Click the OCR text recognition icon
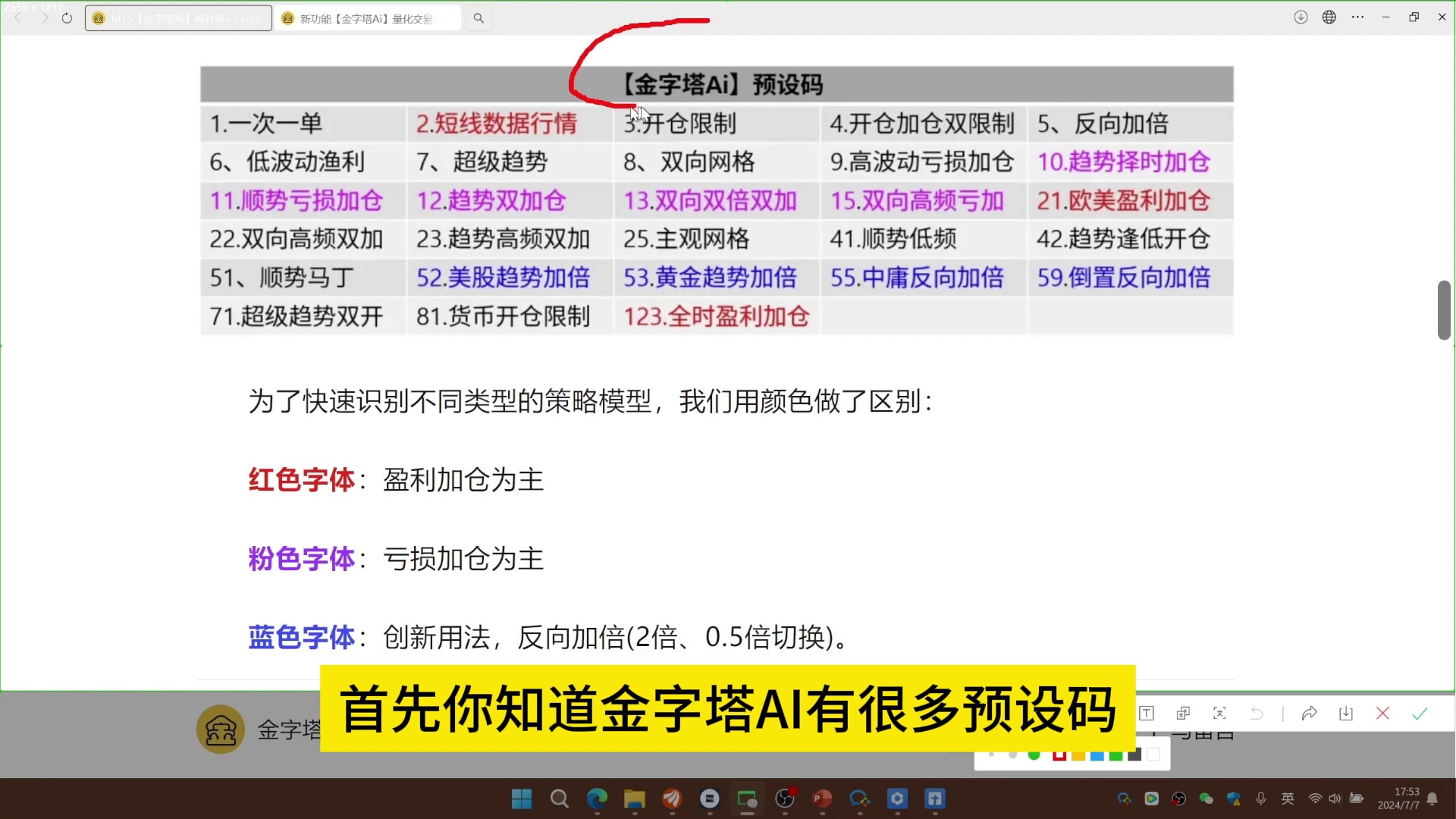The height and width of the screenshot is (819, 1456). point(1219,714)
